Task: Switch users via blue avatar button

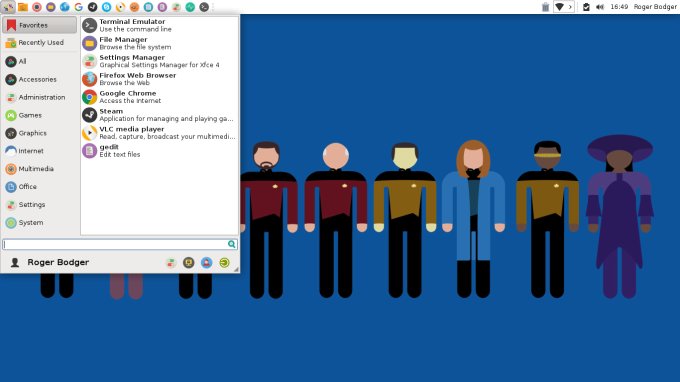Action: (206, 262)
